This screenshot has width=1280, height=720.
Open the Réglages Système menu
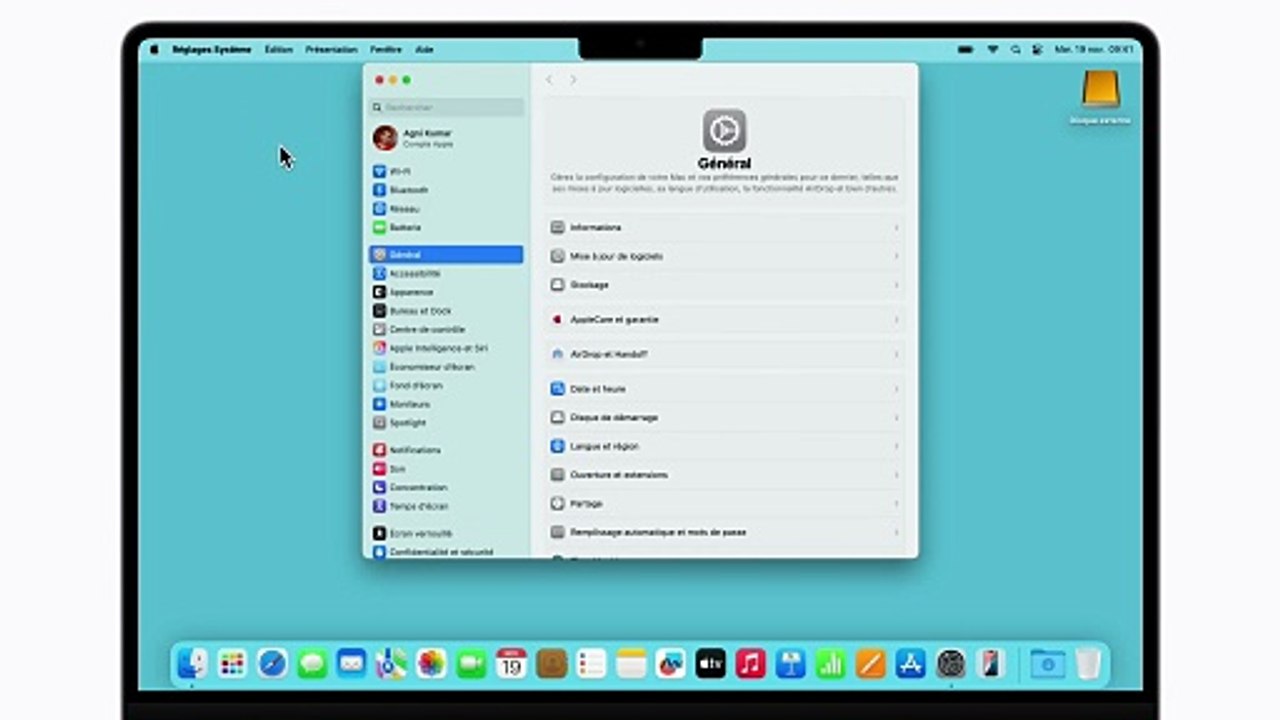click(x=212, y=49)
